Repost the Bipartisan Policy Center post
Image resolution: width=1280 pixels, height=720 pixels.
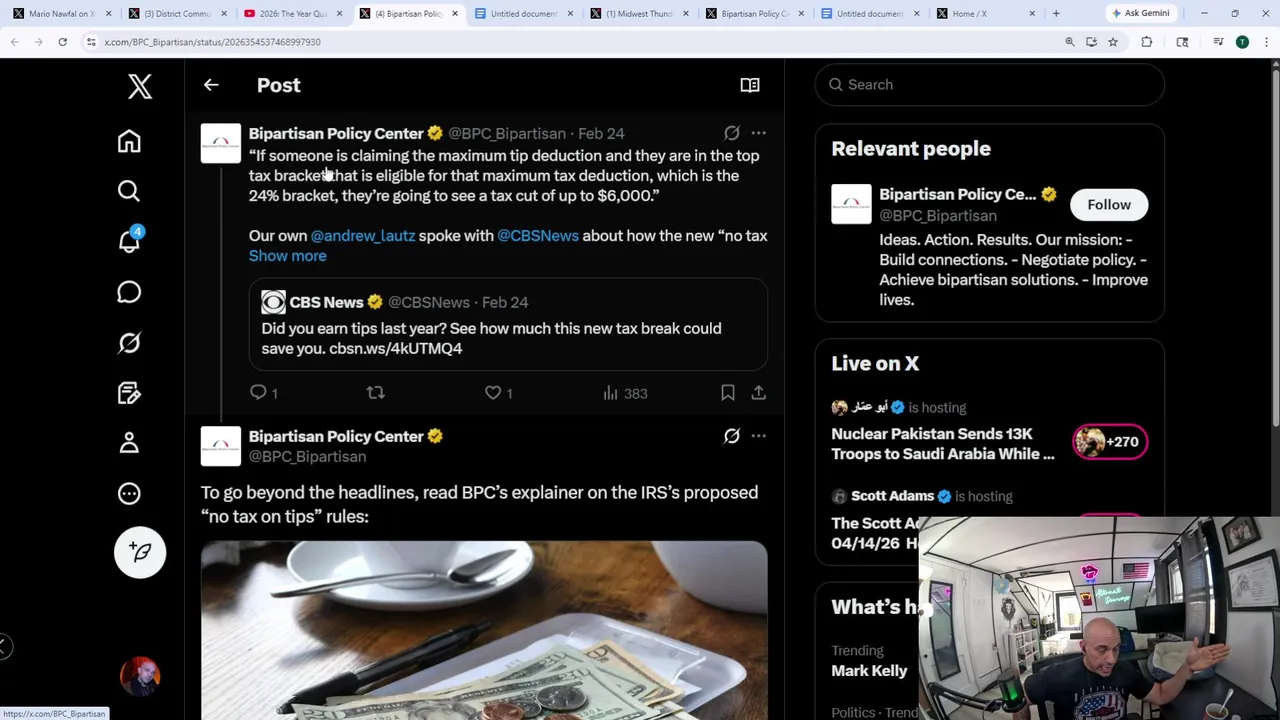pos(376,393)
